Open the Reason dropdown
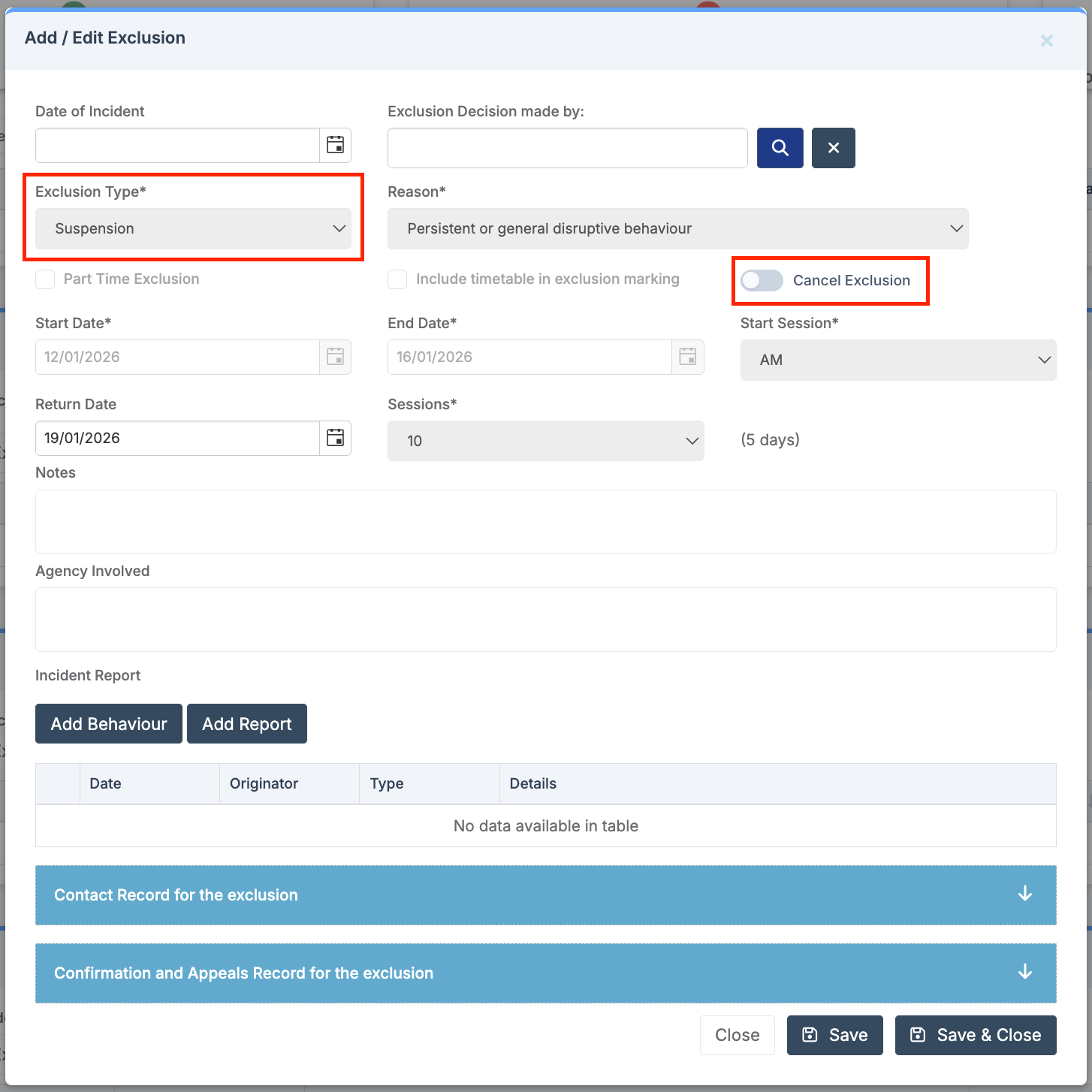Image resolution: width=1092 pixels, height=1092 pixels. tap(677, 228)
